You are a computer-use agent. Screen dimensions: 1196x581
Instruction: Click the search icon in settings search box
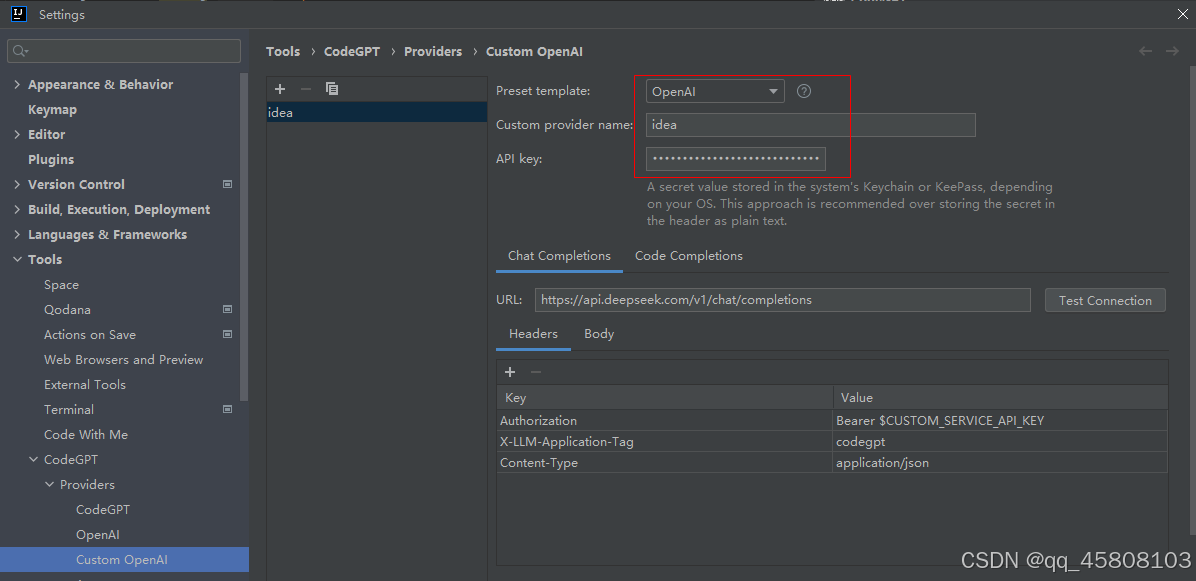point(21,51)
